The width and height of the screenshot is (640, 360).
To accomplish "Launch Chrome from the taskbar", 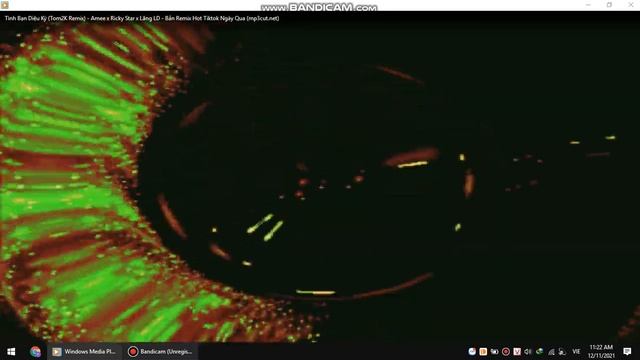I will (36, 351).
